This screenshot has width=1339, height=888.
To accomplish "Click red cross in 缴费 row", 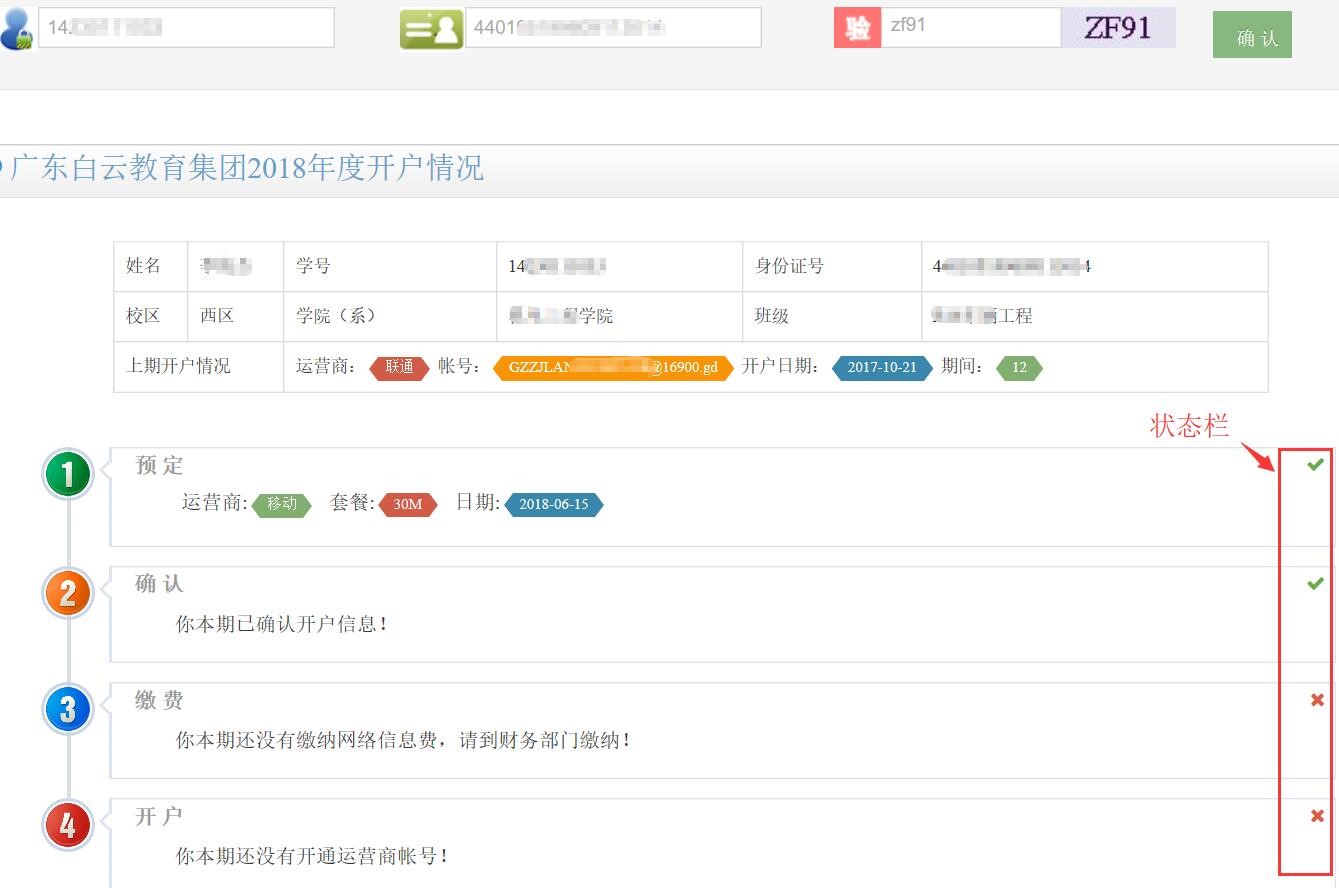I will (x=1316, y=700).
